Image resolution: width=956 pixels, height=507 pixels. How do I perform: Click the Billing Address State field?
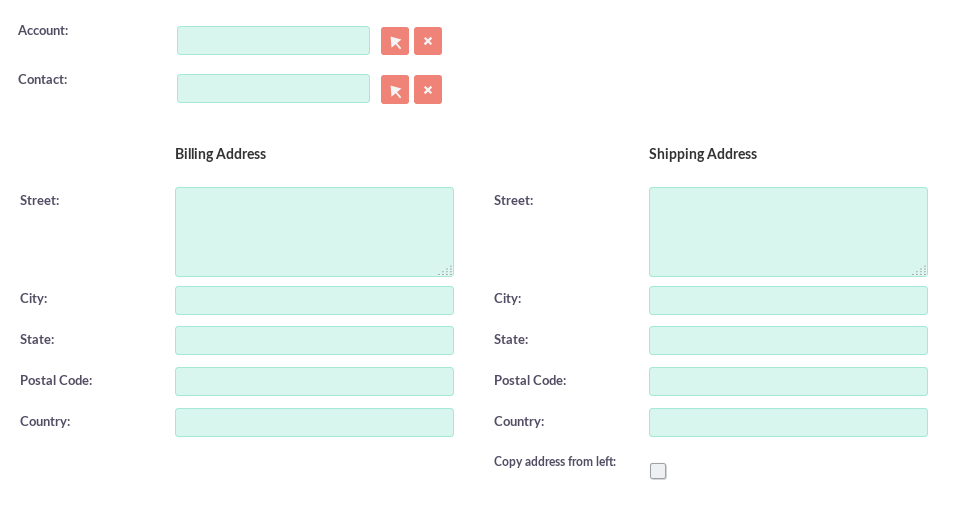314,341
